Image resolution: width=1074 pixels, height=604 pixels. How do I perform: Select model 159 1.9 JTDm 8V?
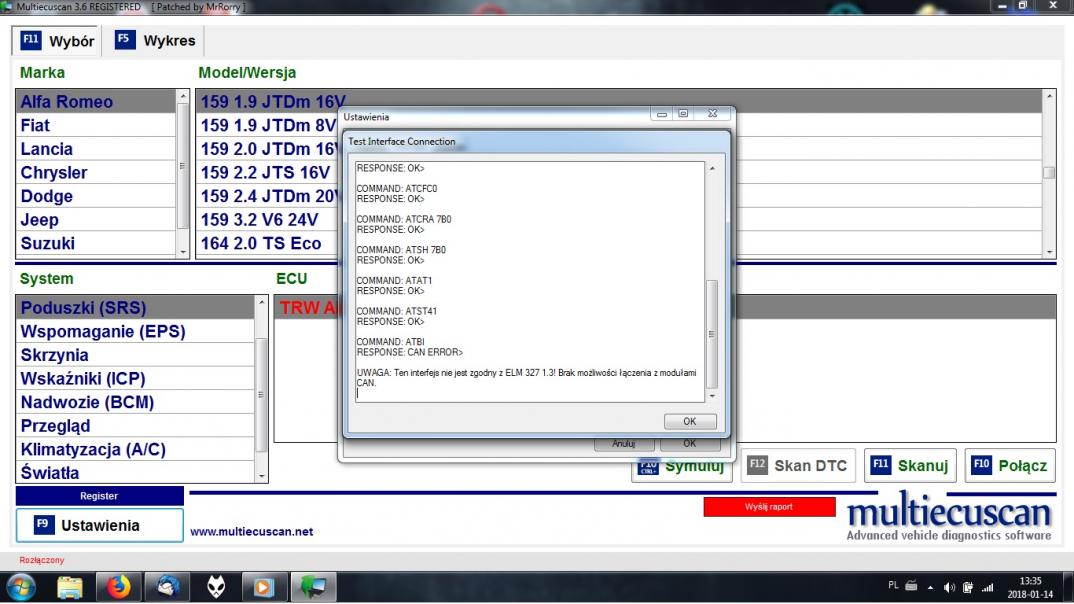268,125
